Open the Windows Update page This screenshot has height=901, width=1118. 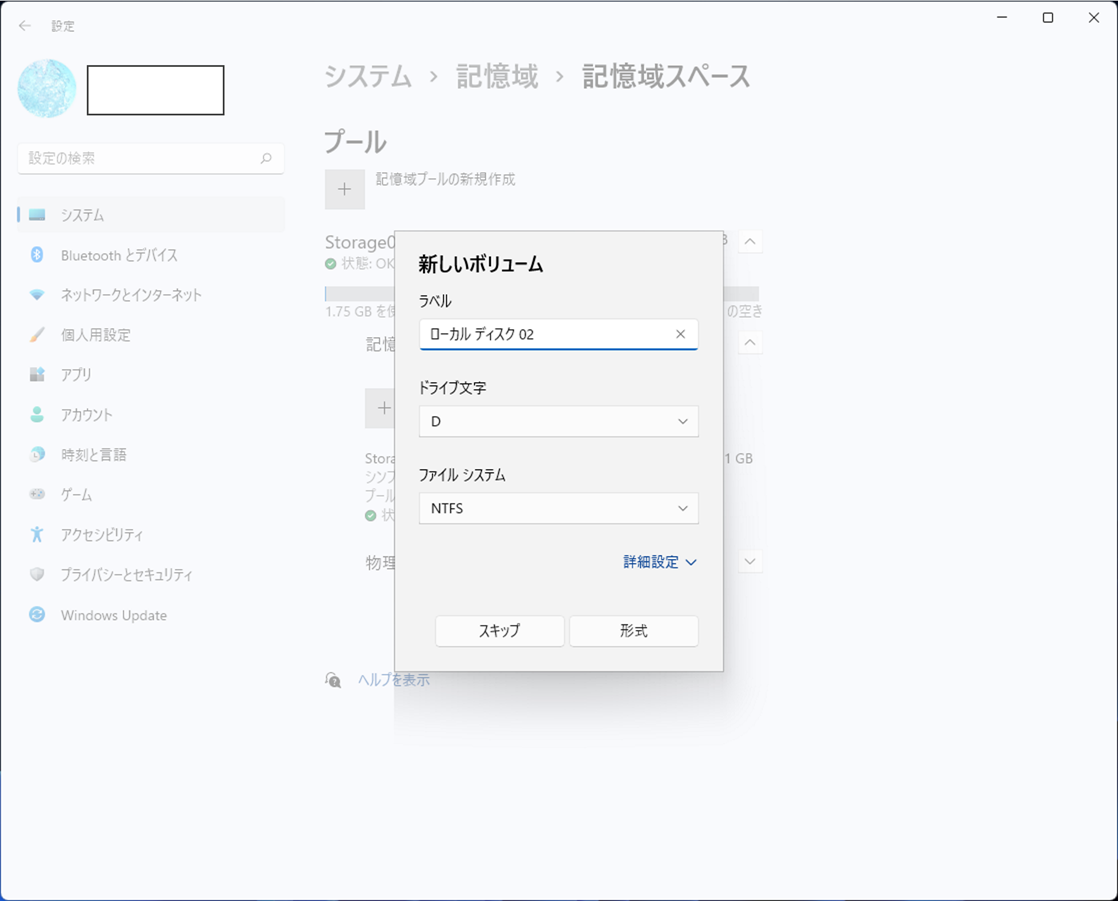pyautogui.click(x=113, y=615)
